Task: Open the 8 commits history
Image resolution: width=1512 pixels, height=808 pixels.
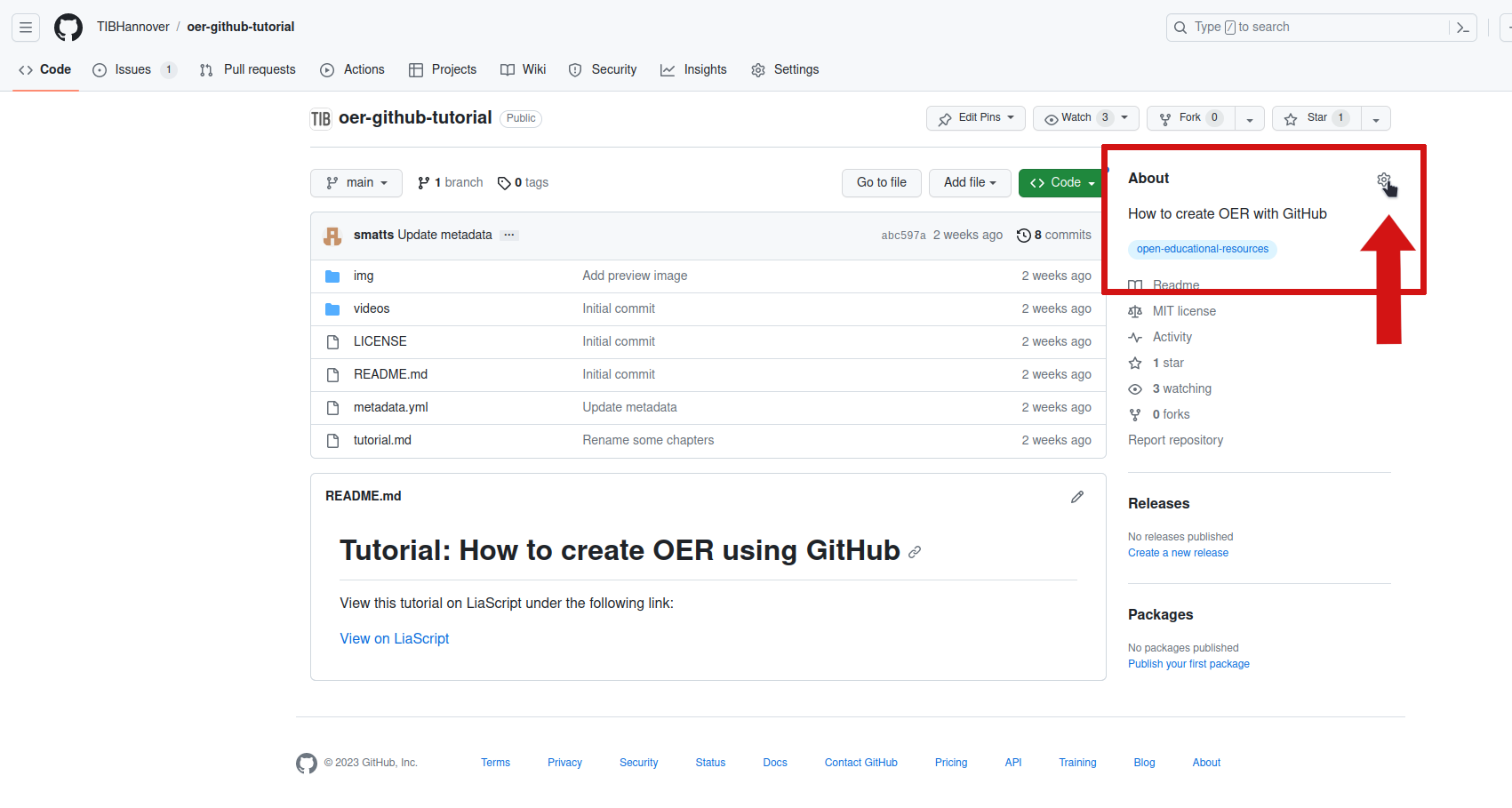Action: pyautogui.click(x=1054, y=236)
